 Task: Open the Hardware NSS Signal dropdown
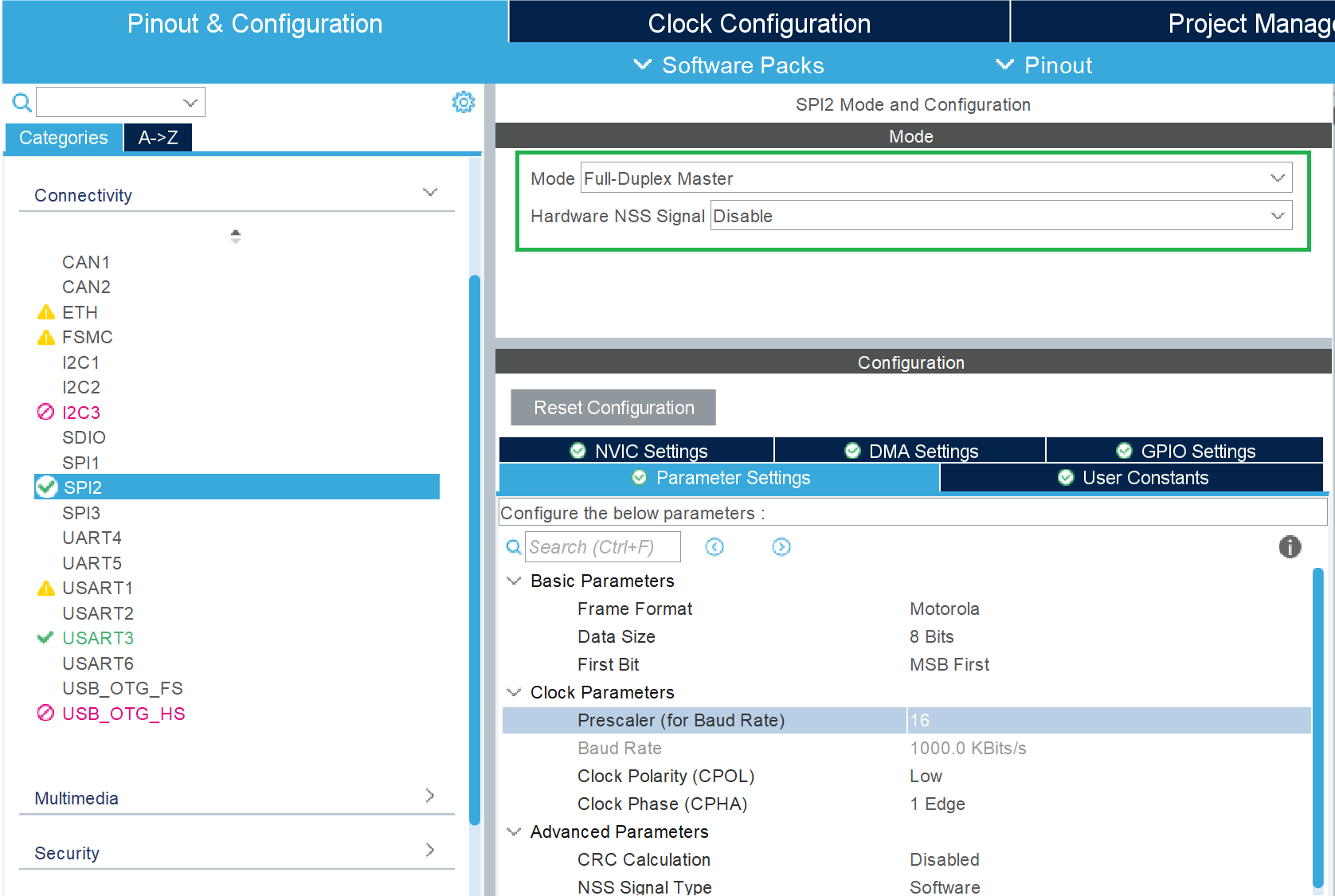(x=1000, y=216)
